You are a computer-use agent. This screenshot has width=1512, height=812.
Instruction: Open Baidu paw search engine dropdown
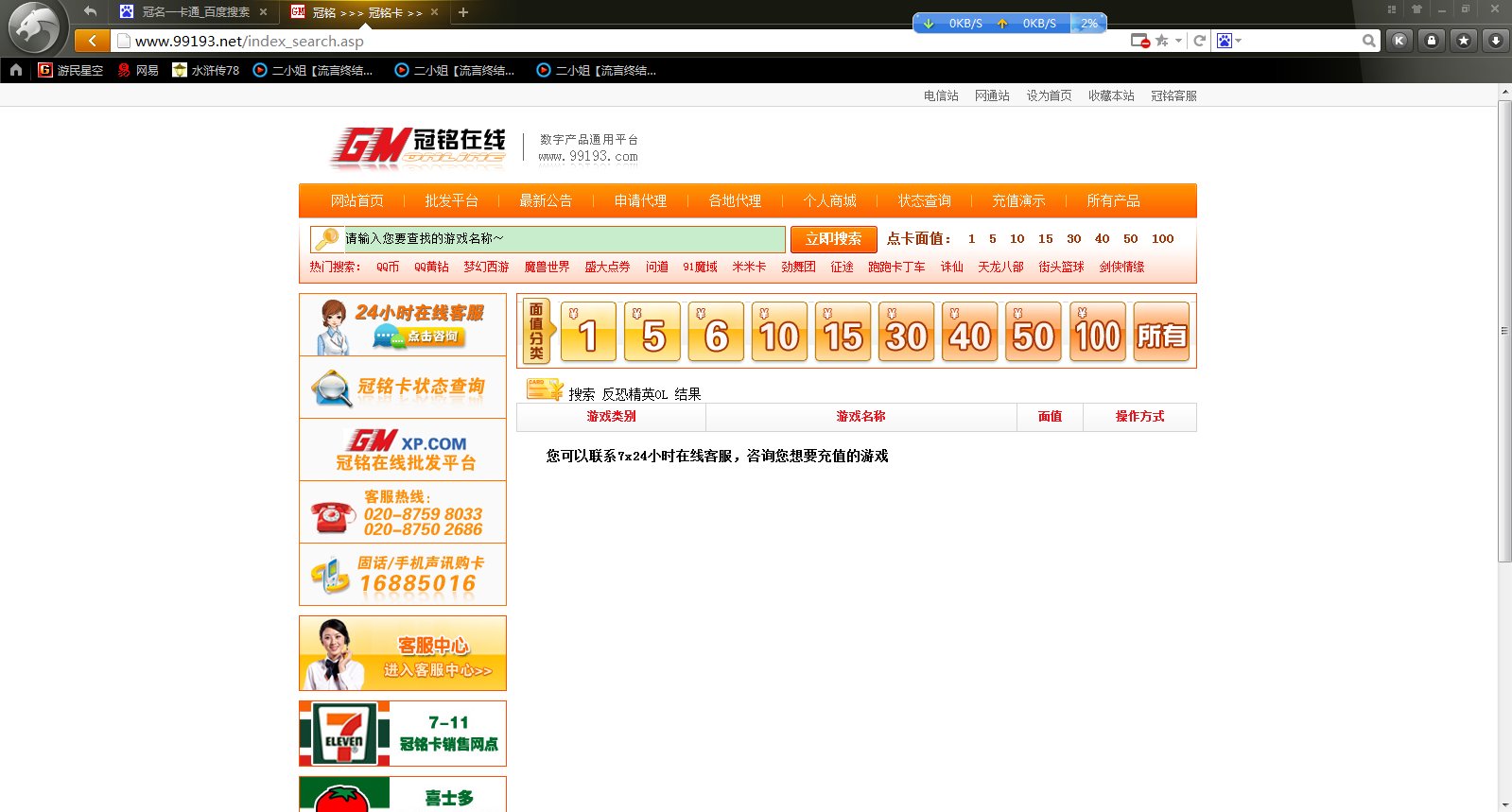coord(1228,41)
